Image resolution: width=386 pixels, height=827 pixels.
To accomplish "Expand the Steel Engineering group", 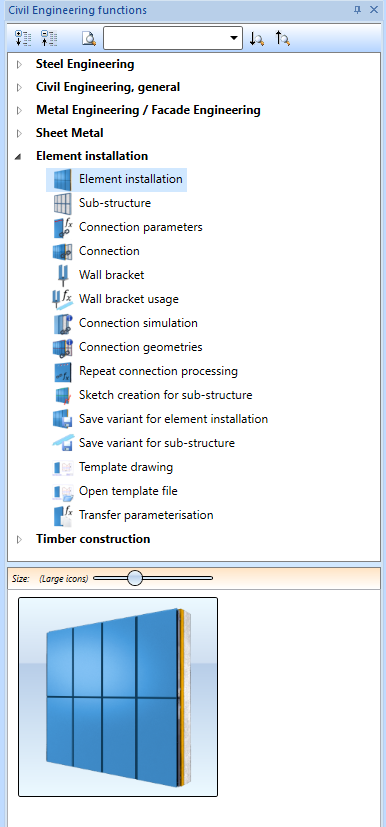I will pyautogui.click(x=20, y=64).
